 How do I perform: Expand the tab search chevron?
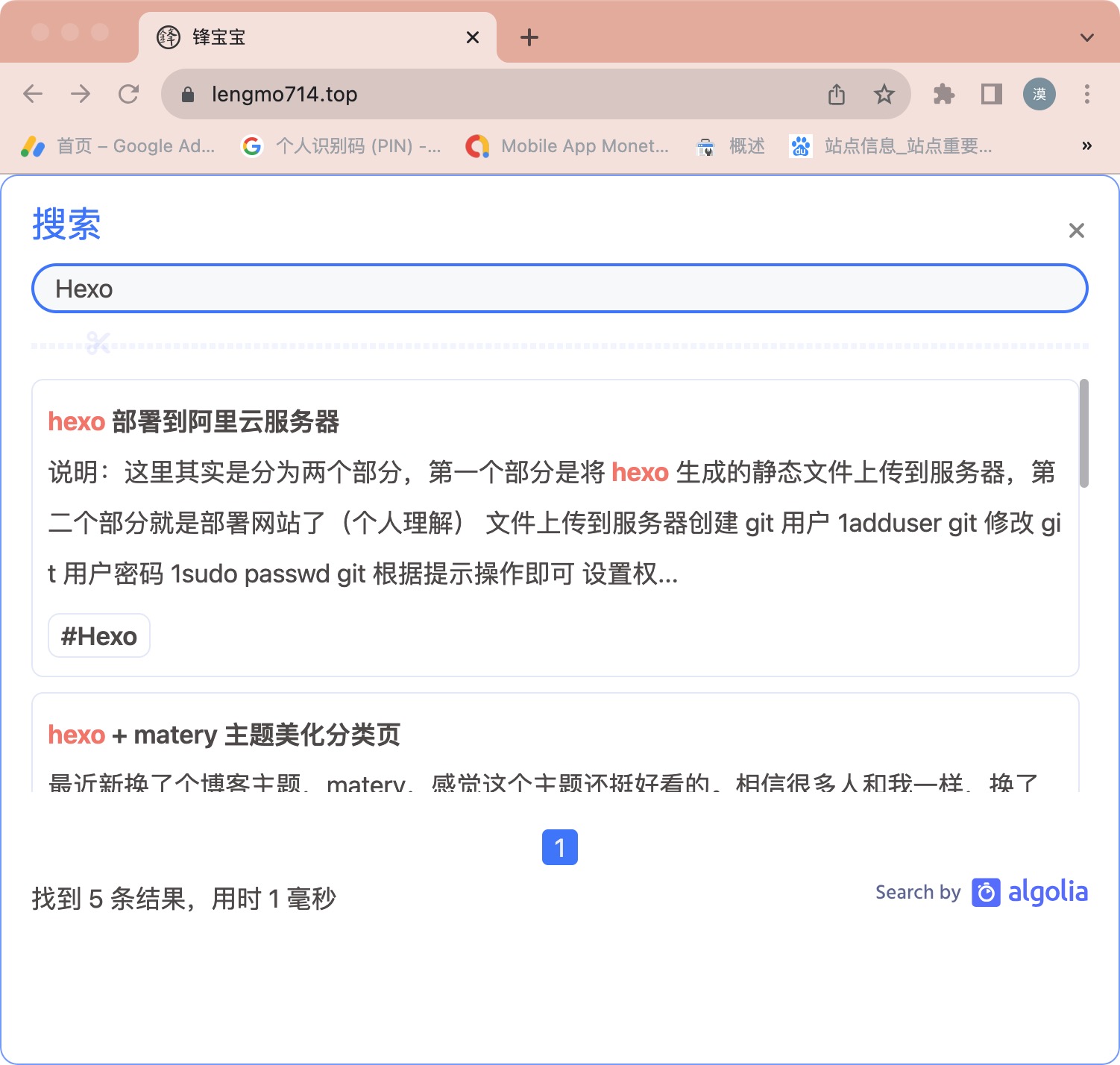[1086, 37]
